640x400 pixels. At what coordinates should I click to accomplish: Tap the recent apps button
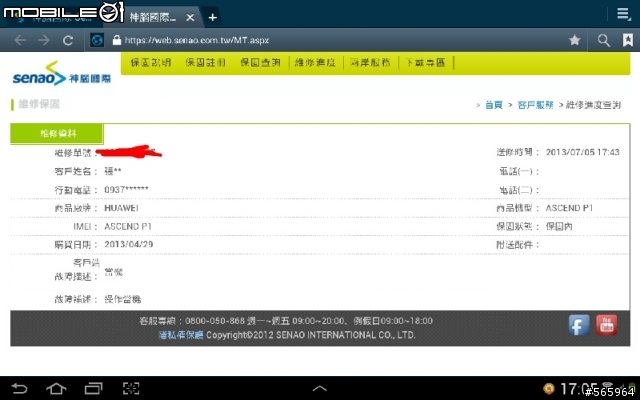click(93, 388)
